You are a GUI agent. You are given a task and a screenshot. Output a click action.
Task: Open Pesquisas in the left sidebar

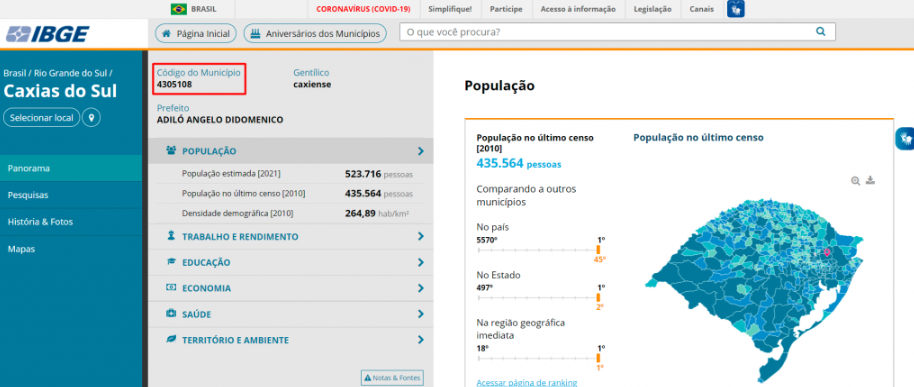[71, 195]
